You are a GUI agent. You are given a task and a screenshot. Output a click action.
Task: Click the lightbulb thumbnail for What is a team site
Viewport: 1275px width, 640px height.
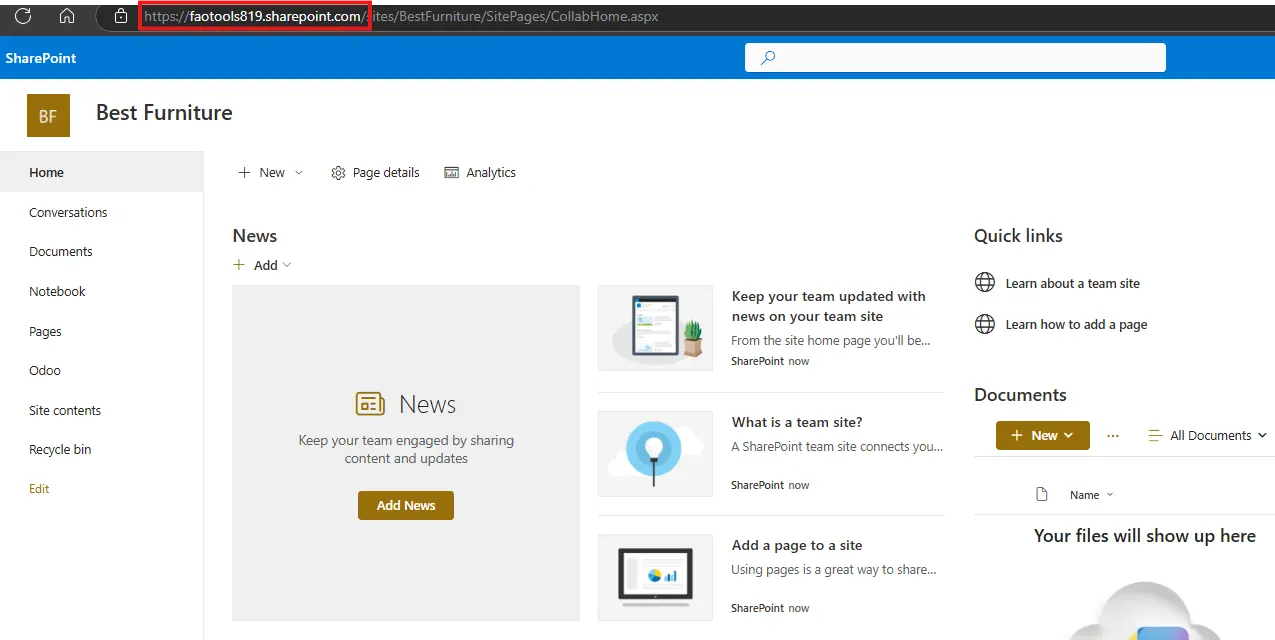coord(655,454)
